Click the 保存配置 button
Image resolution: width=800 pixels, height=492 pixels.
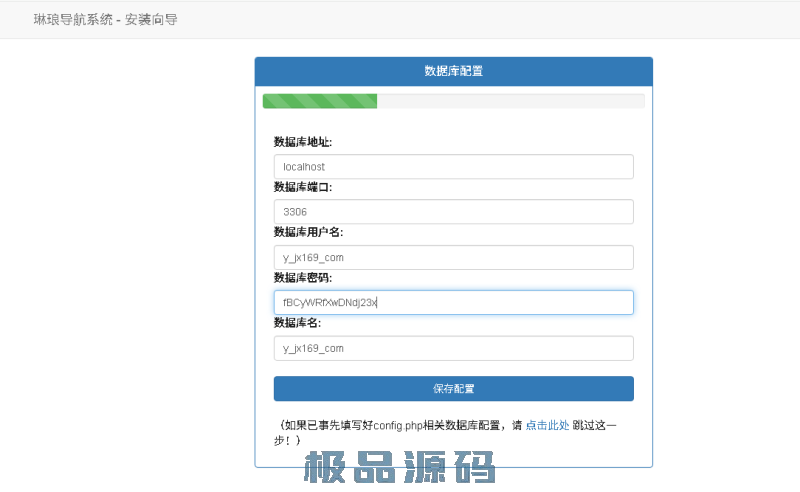[x=454, y=389]
